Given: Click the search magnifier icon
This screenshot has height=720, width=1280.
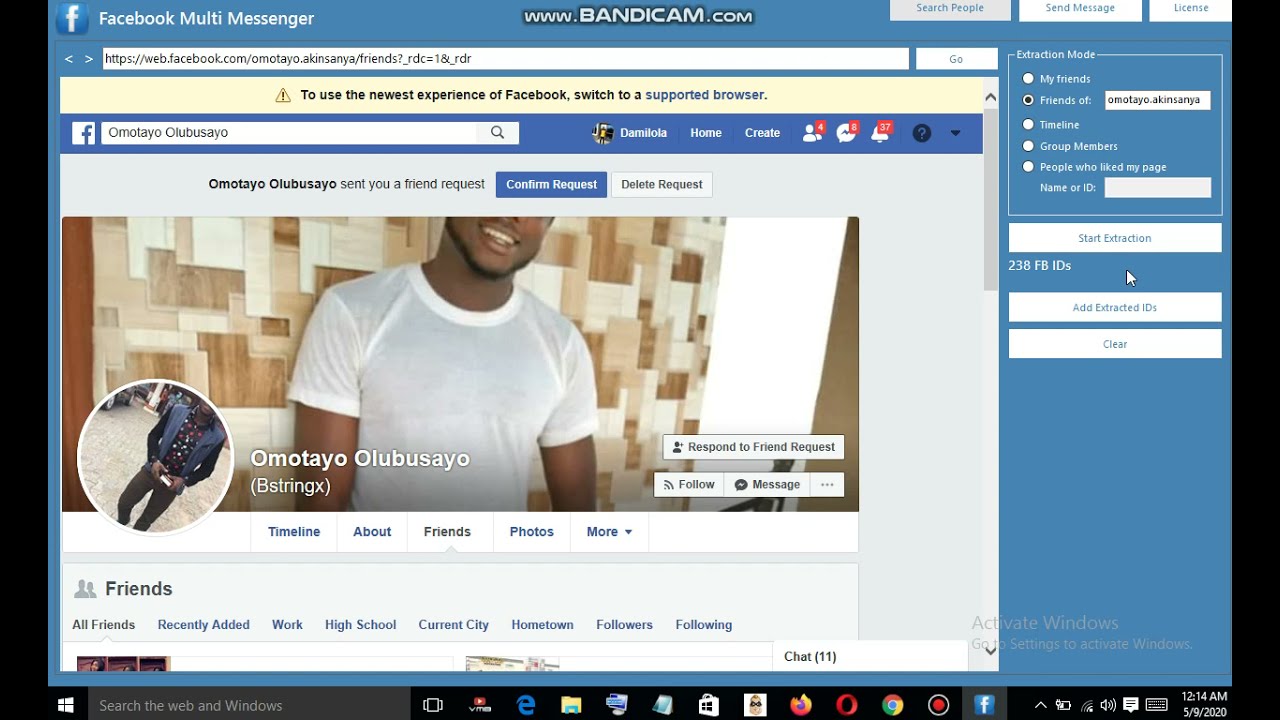Looking at the screenshot, I should click(x=497, y=133).
